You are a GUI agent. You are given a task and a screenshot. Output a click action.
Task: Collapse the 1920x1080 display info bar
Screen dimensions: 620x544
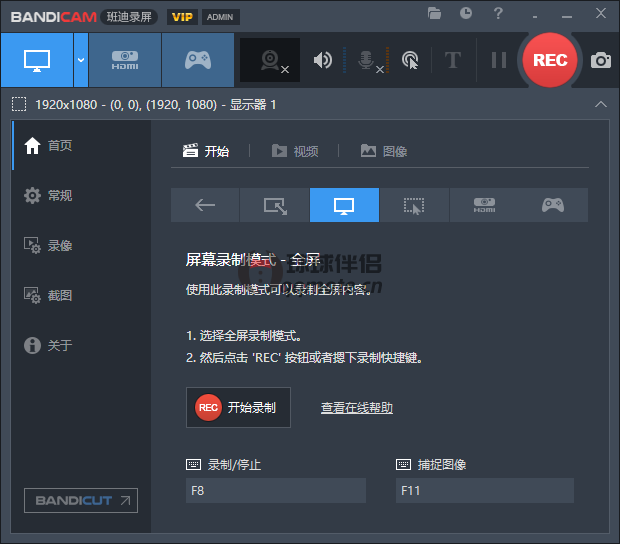(600, 104)
